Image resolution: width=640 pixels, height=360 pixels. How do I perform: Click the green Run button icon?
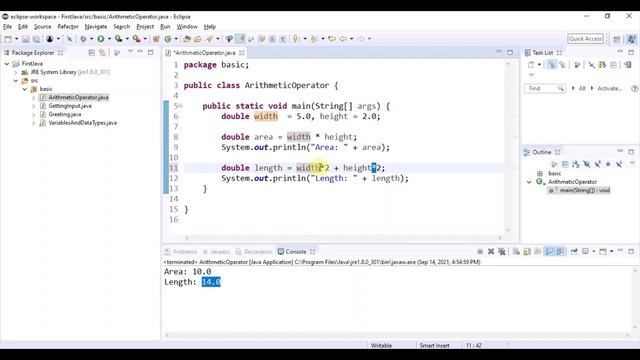tap(101, 39)
